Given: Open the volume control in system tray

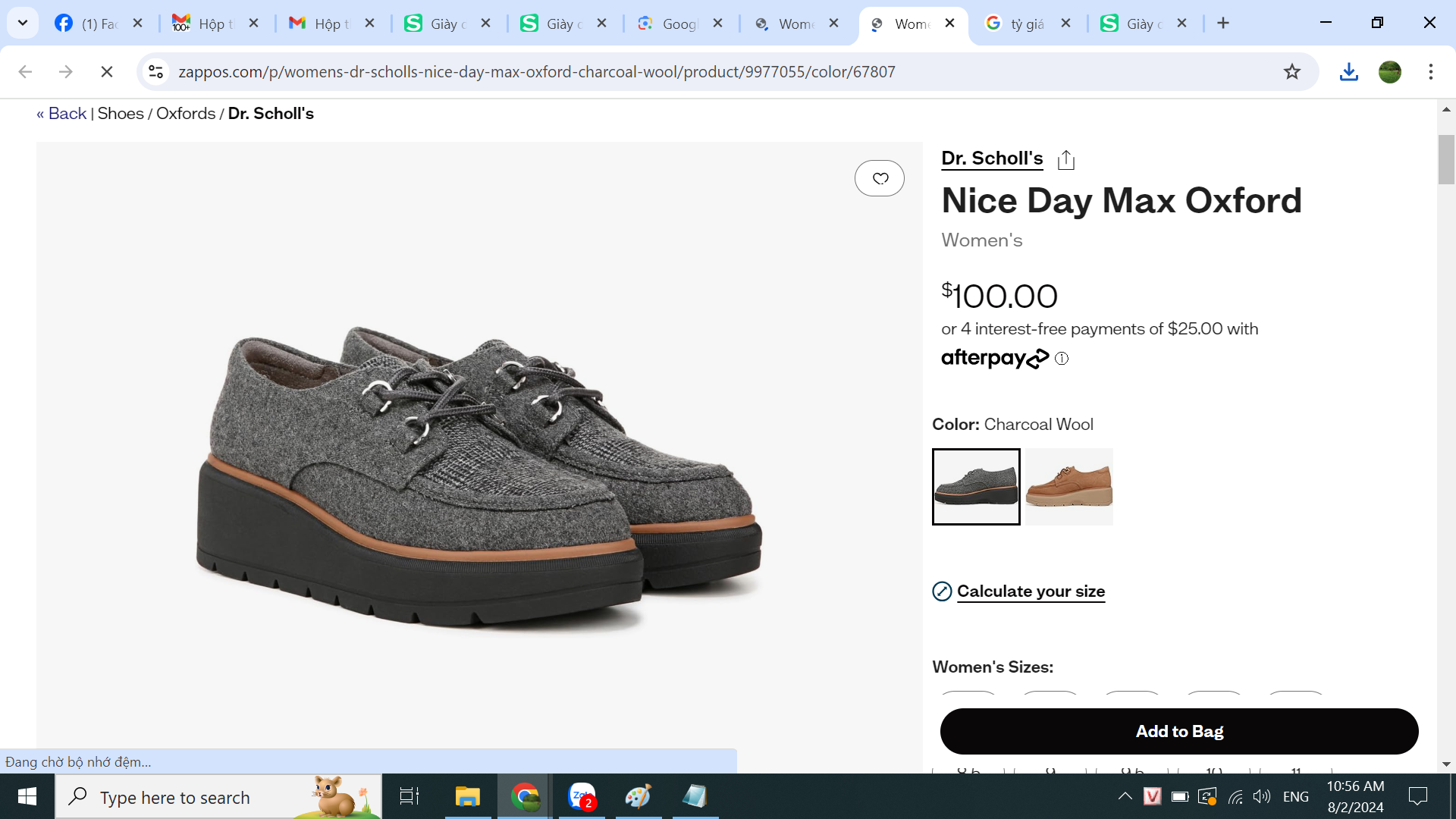Looking at the screenshot, I should 1262,796.
